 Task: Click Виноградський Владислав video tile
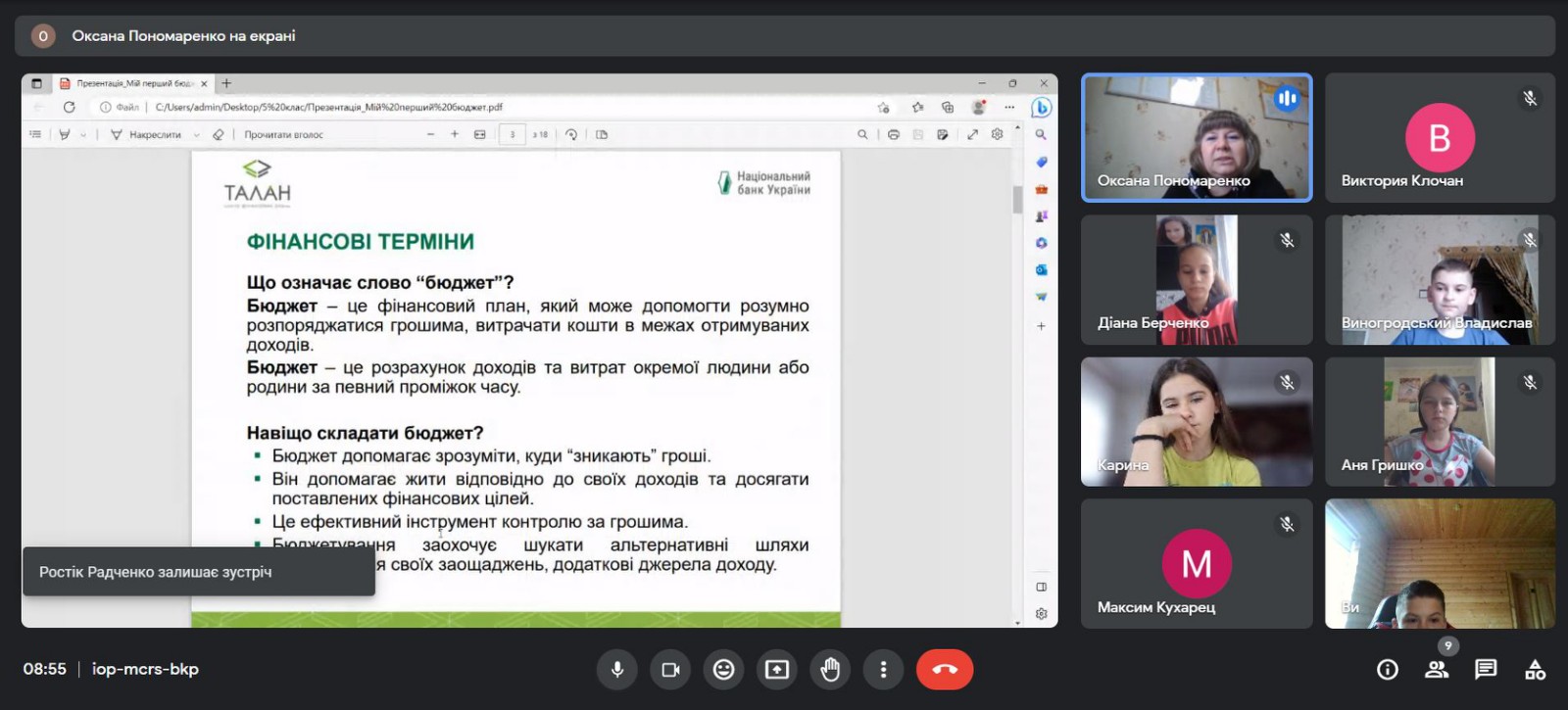pyautogui.click(x=1440, y=280)
